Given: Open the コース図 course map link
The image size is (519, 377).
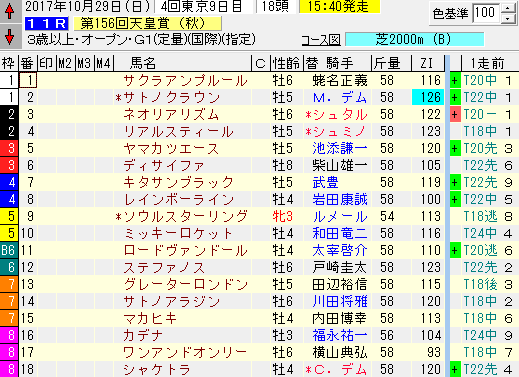Looking at the screenshot, I should pos(321,40).
